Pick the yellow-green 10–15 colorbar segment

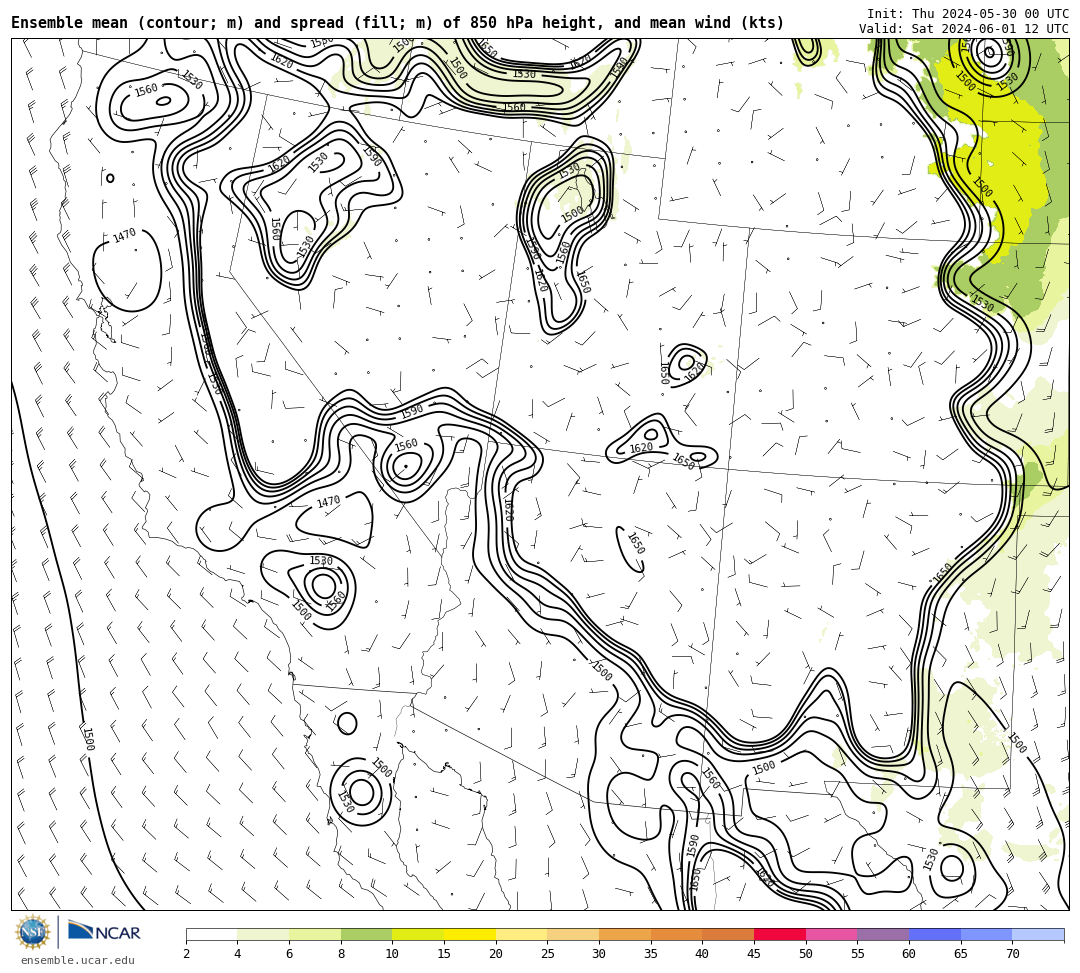pos(418,934)
